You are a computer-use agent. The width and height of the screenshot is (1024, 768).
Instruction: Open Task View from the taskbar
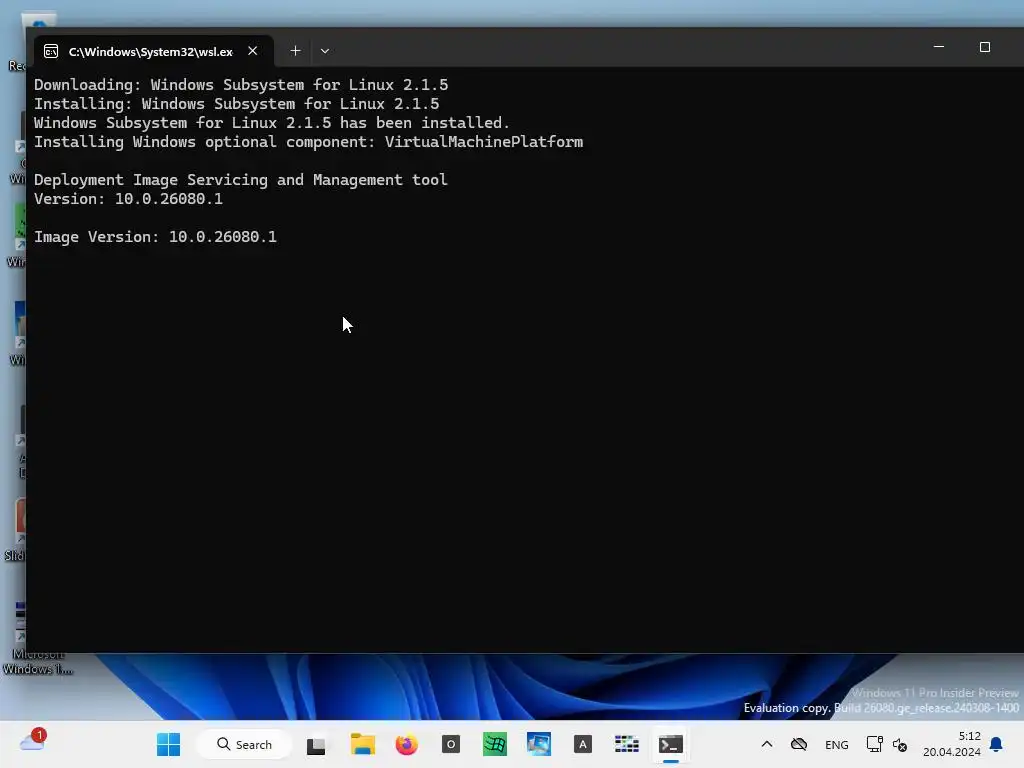(x=316, y=745)
